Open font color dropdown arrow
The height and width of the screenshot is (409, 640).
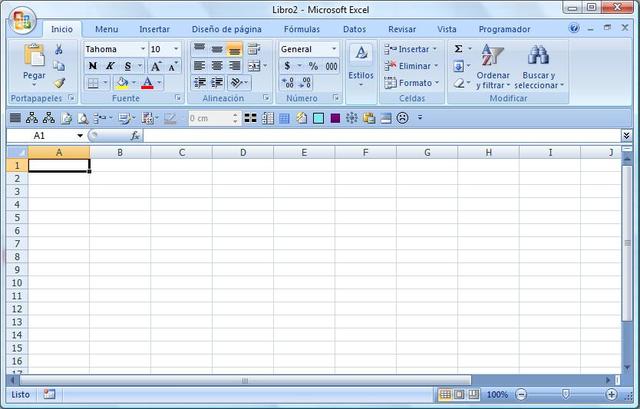point(159,83)
